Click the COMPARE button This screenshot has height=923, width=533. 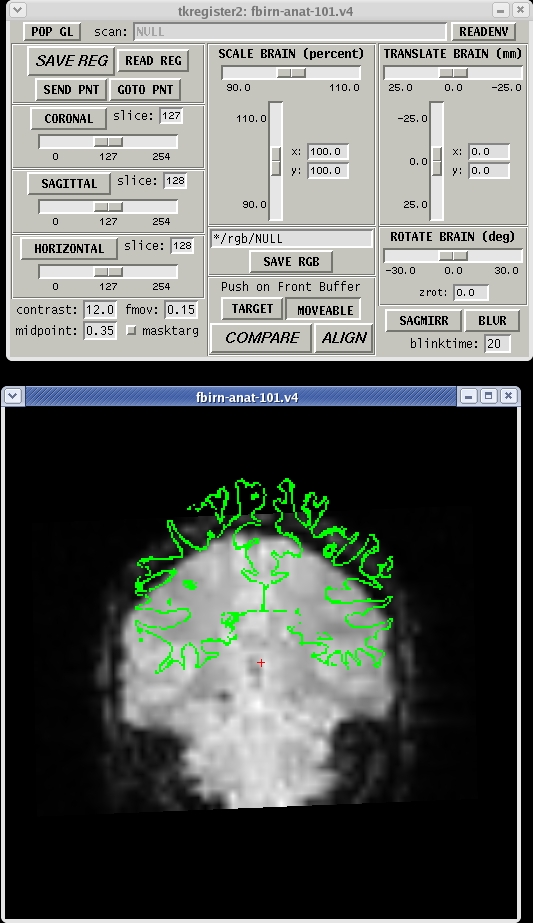click(261, 338)
